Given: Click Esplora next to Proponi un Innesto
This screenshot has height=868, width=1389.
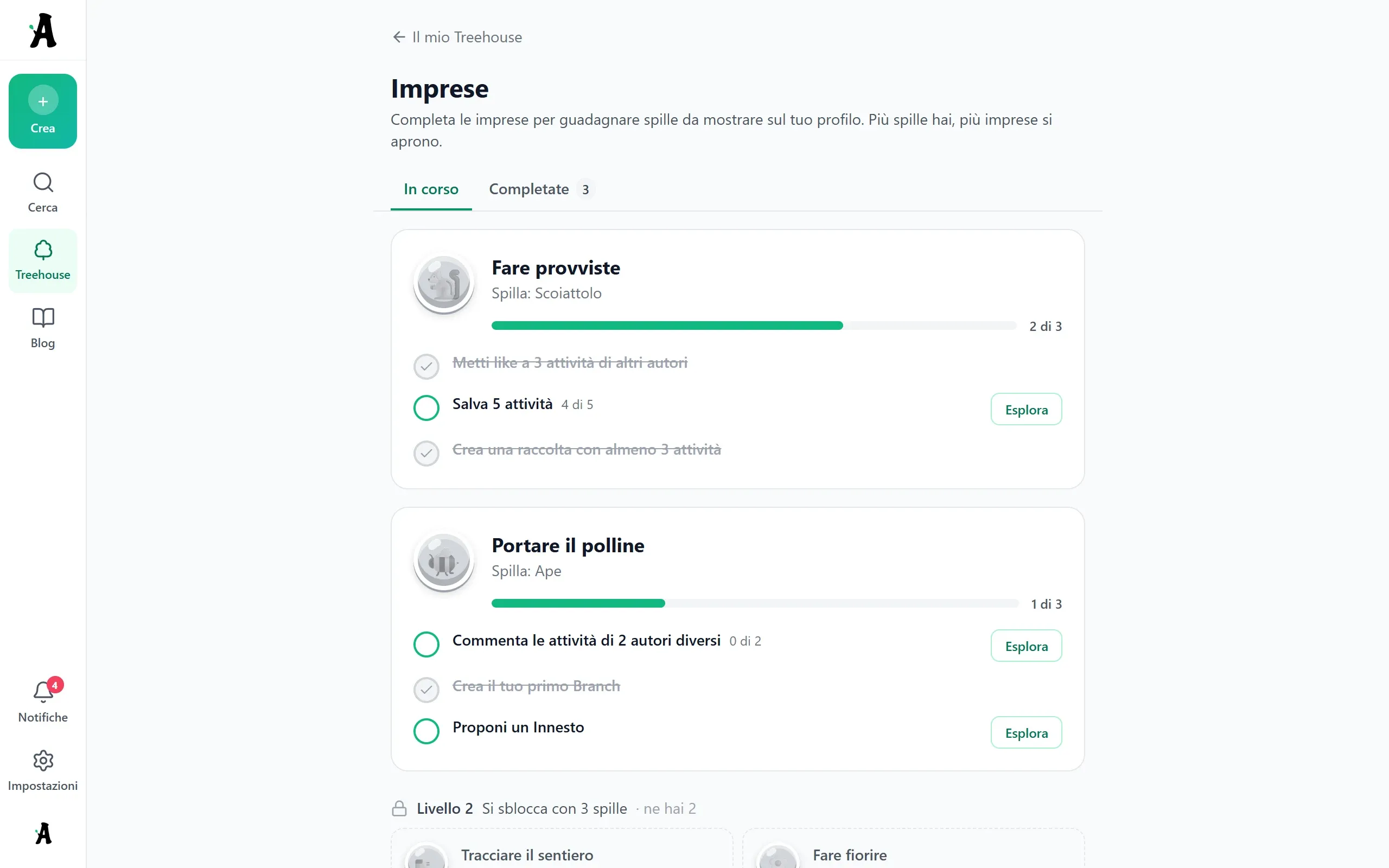Looking at the screenshot, I should click(1026, 732).
